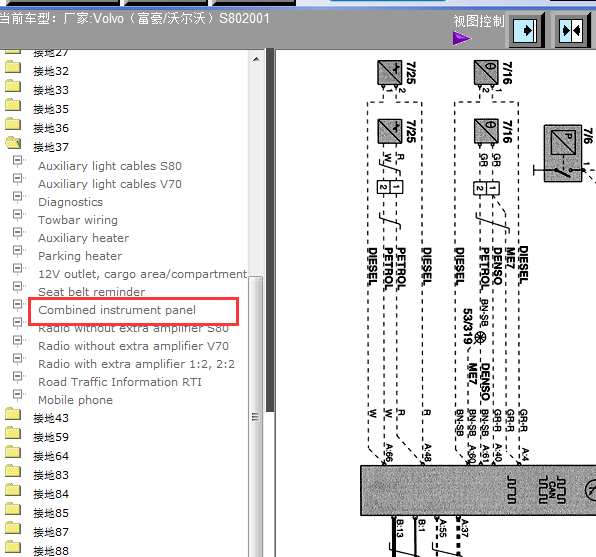Viewport: 596px width, 557px height.
Task: Open the Diagnostics diagram
Action: coord(71,202)
